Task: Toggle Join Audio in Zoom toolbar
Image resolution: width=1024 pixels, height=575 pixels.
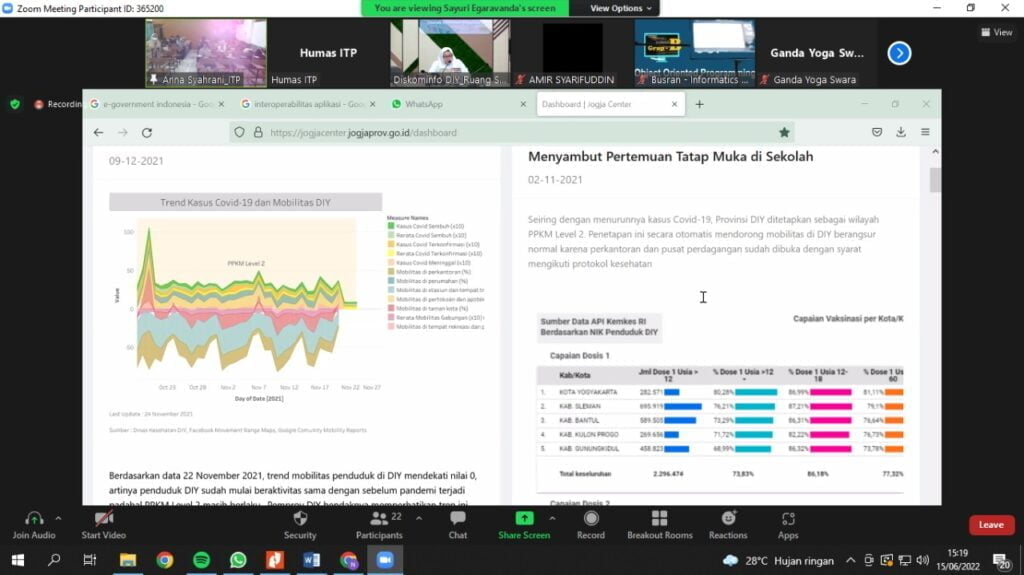Action: 35,519
